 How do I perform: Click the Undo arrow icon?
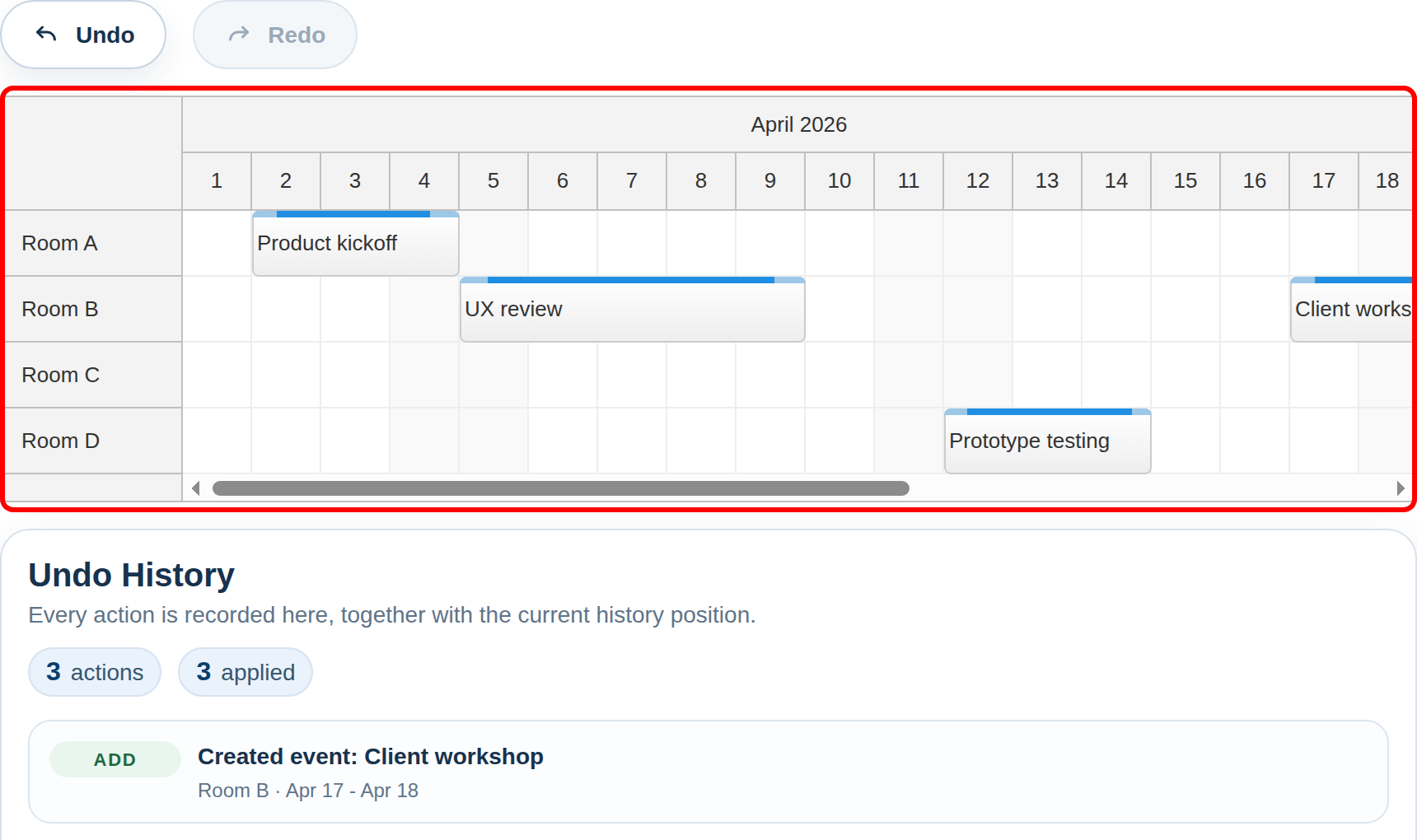coord(46,34)
